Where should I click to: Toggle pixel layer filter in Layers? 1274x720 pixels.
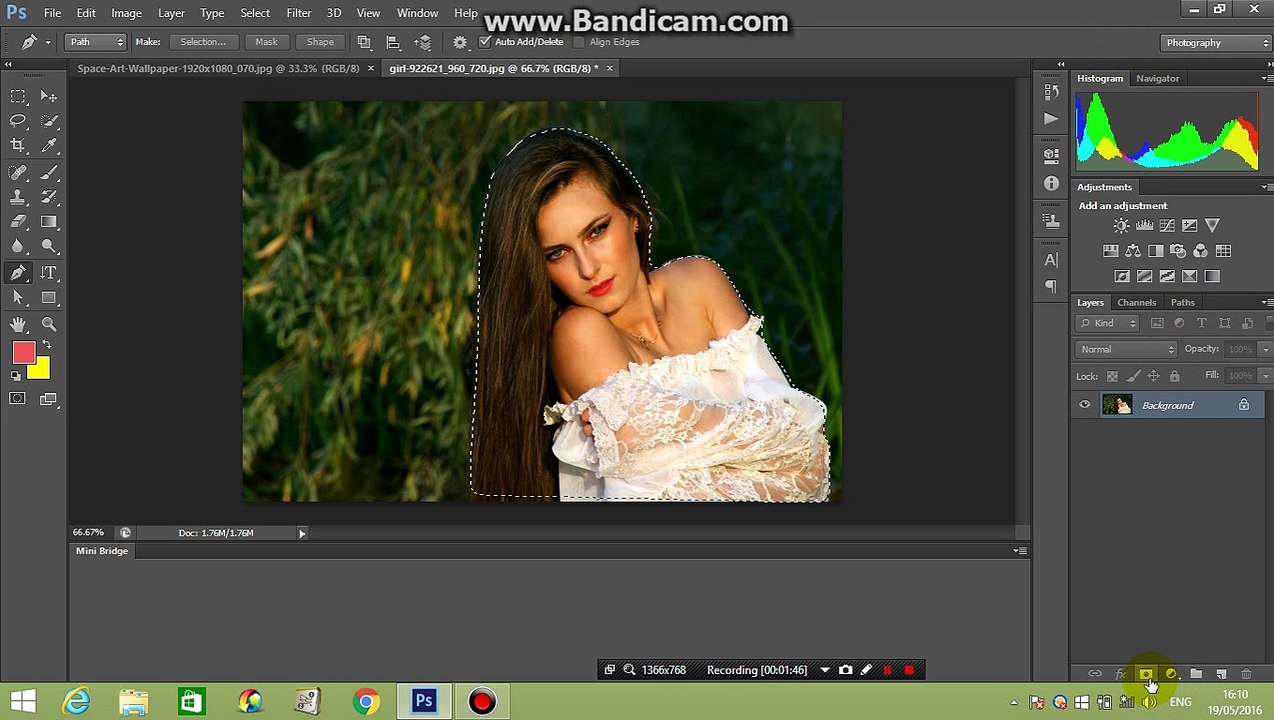coord(1157,323)
